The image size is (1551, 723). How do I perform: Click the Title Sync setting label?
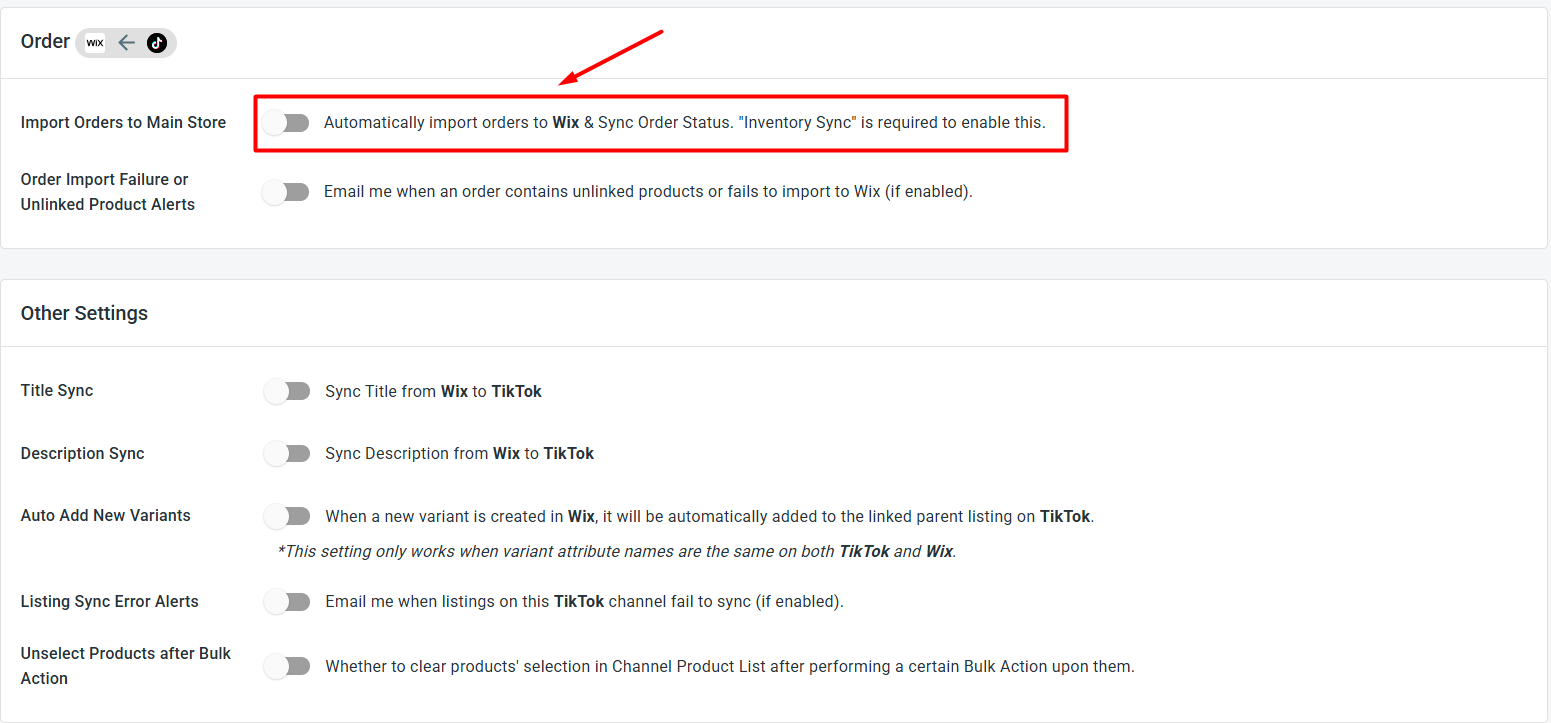point(57,391)
